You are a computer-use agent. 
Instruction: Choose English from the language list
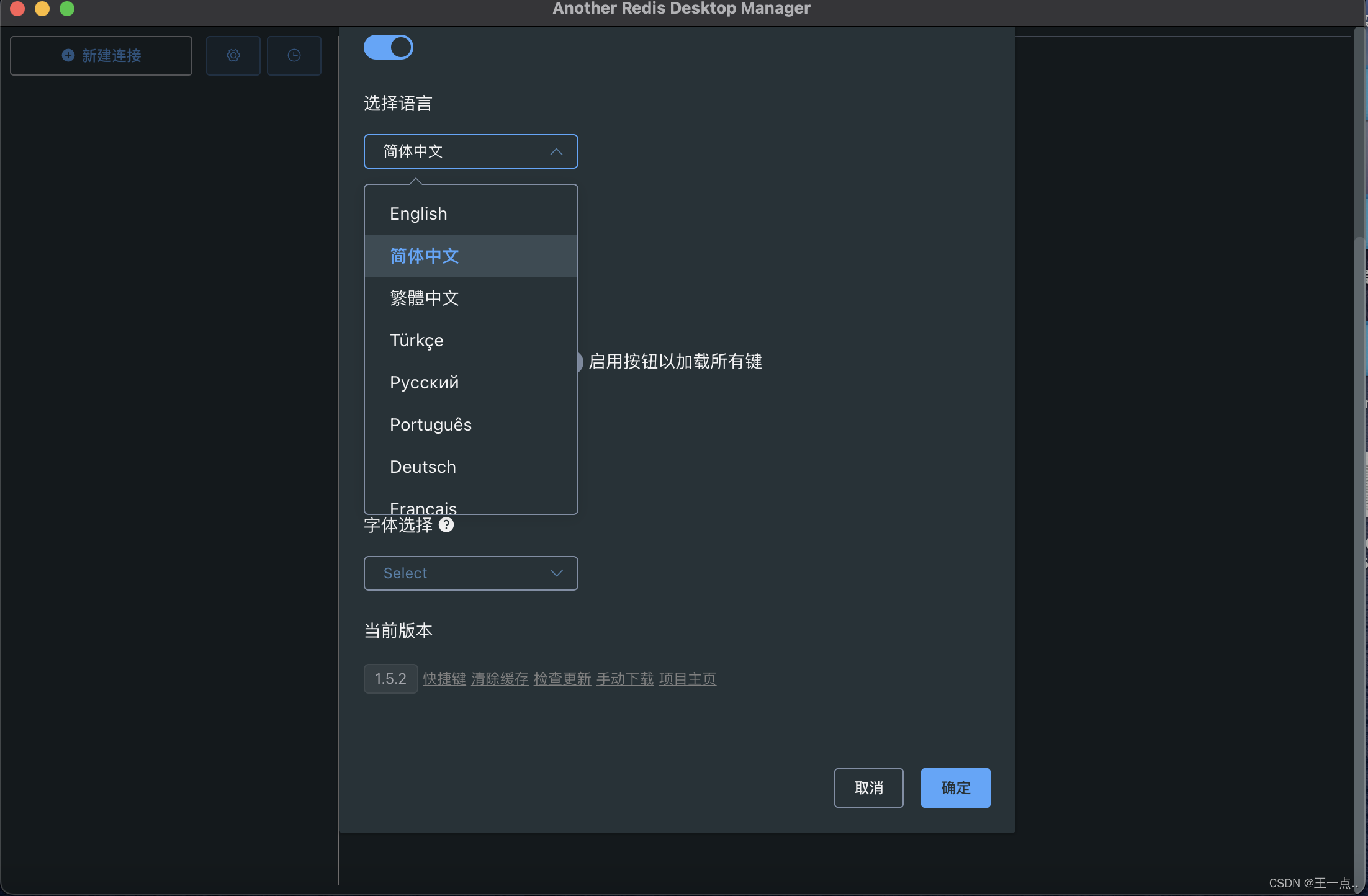tap(418, 213)
